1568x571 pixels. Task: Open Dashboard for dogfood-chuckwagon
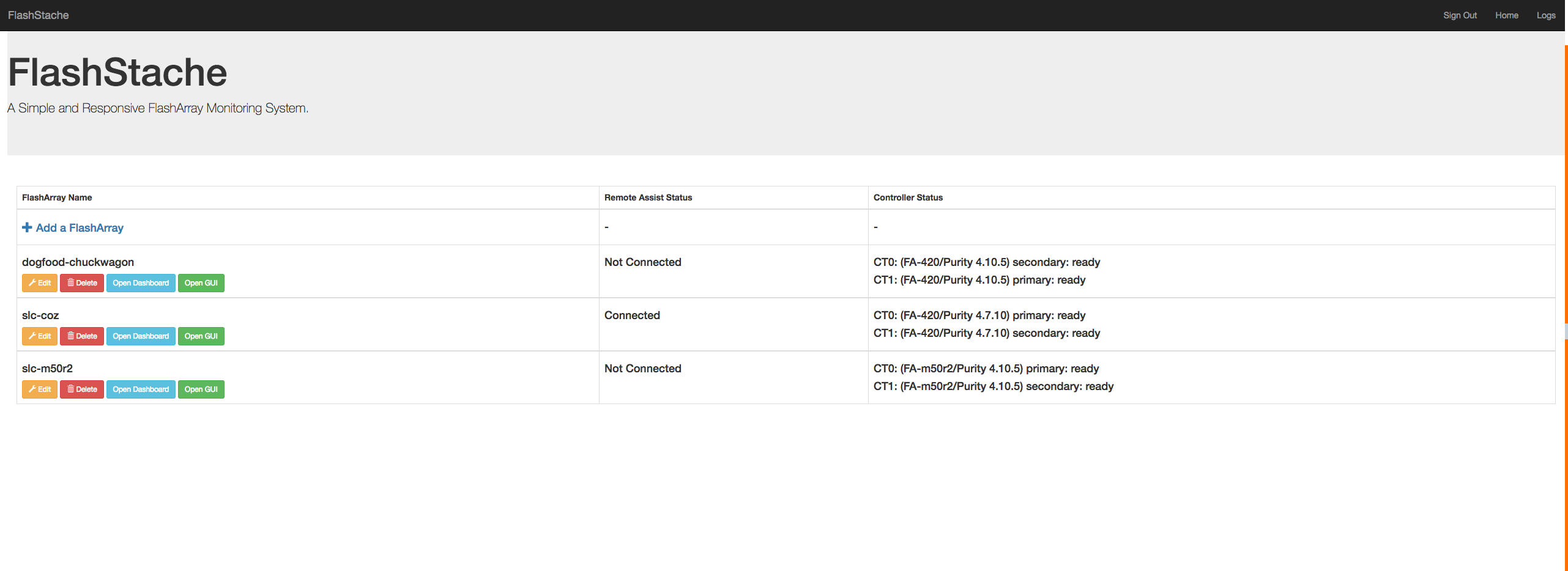pyautogui.click(x=141, y=283)
